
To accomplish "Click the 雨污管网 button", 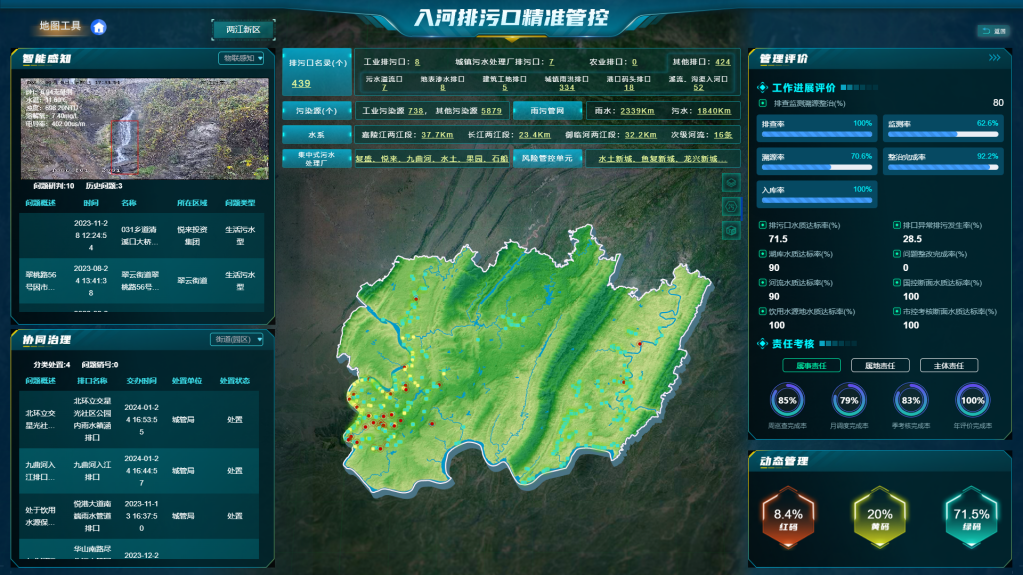I will point(547,111).
